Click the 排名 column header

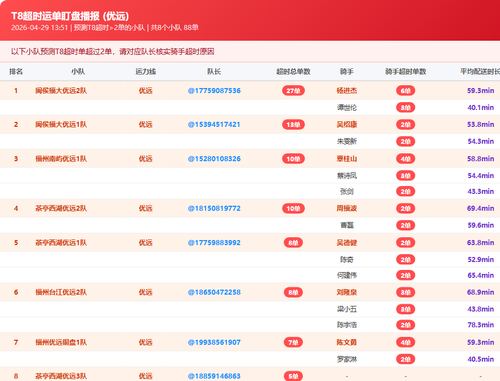(x=16, y=71)
